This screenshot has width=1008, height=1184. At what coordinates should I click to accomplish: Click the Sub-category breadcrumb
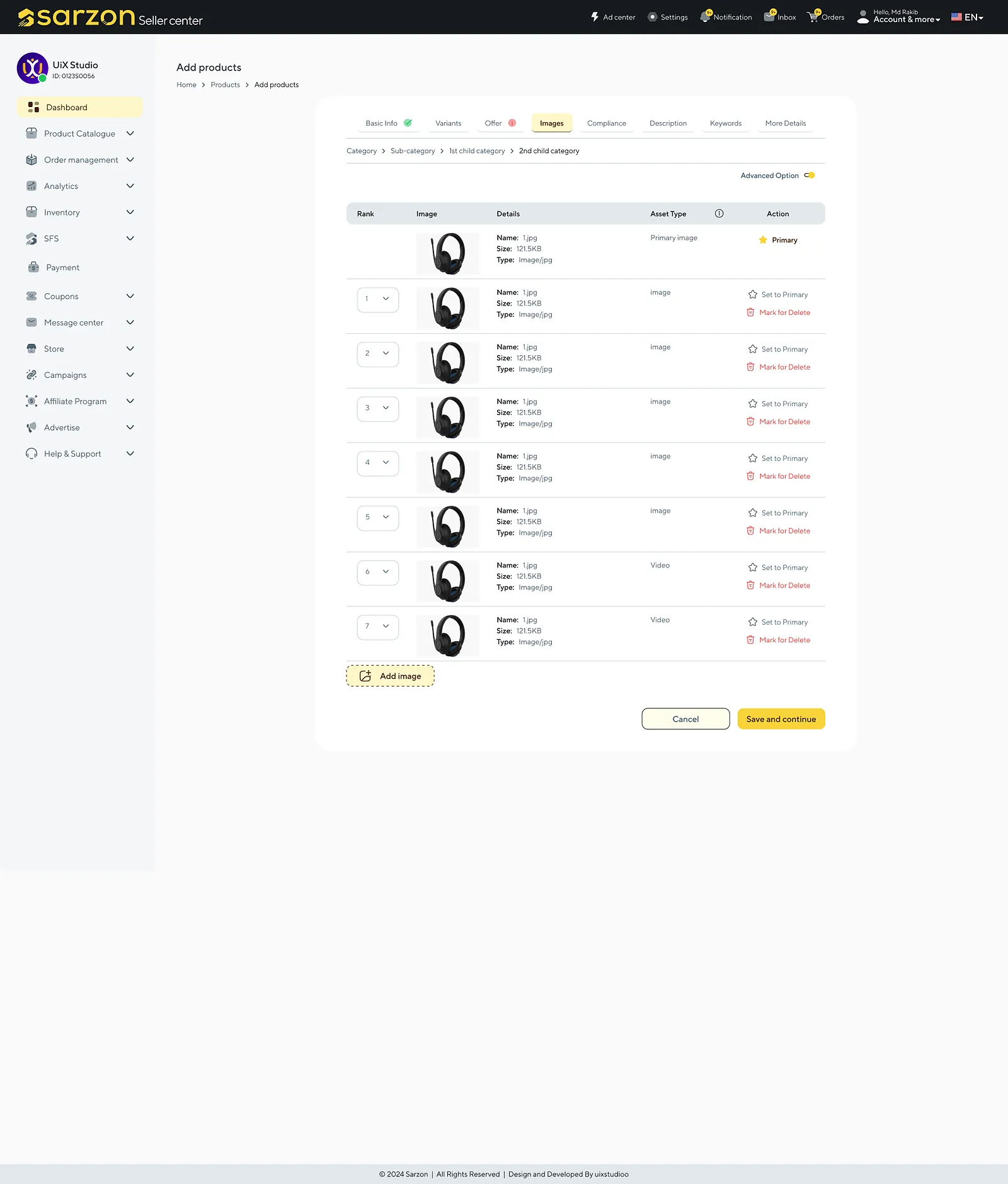(x=413, y=151)
